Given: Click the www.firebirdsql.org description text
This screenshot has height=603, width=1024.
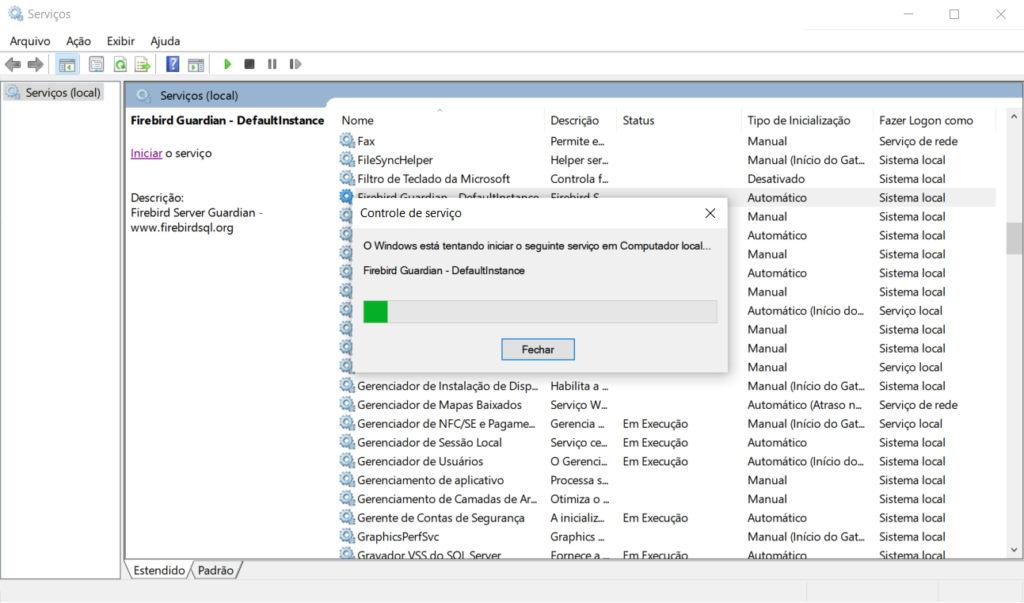Looking at the screenshot, I should [182, 227].
